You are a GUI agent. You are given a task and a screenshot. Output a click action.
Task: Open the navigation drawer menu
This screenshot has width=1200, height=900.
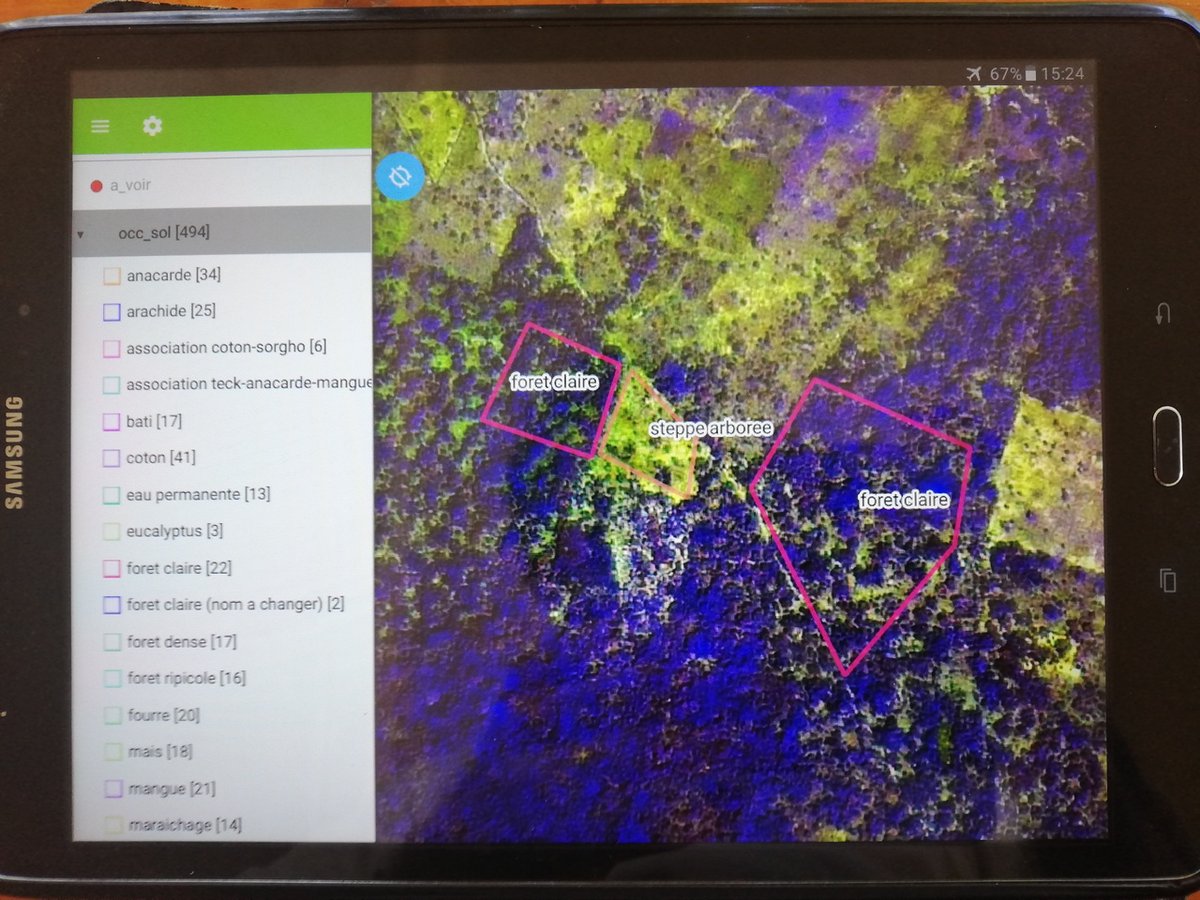click(99, 125)
